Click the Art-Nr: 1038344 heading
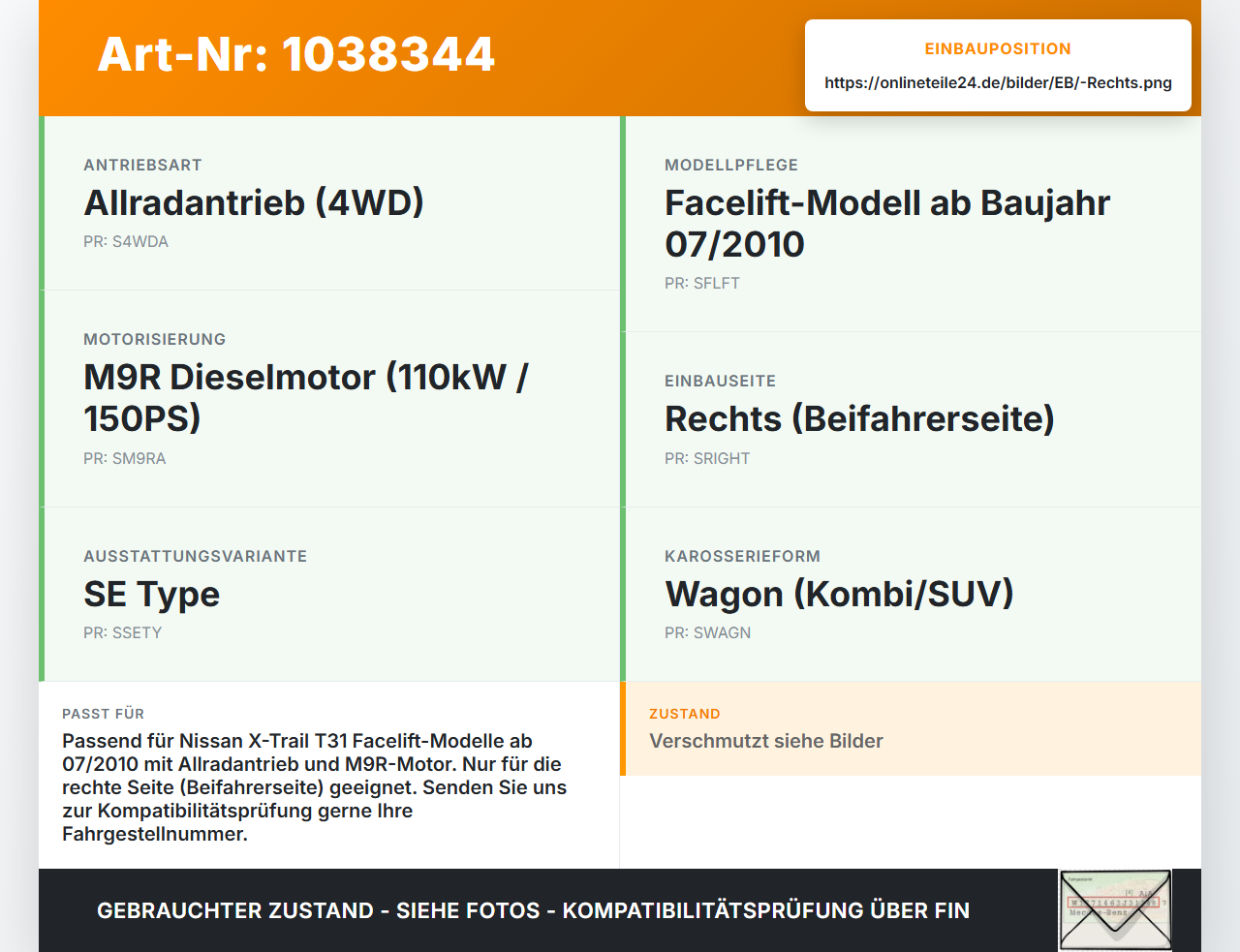 (296, 54)
